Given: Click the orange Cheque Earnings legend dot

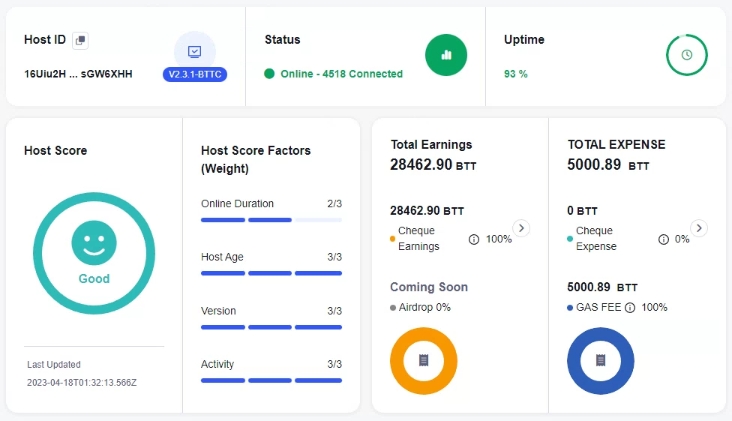Looking at the screenshot, I should [x=393, y=239].
